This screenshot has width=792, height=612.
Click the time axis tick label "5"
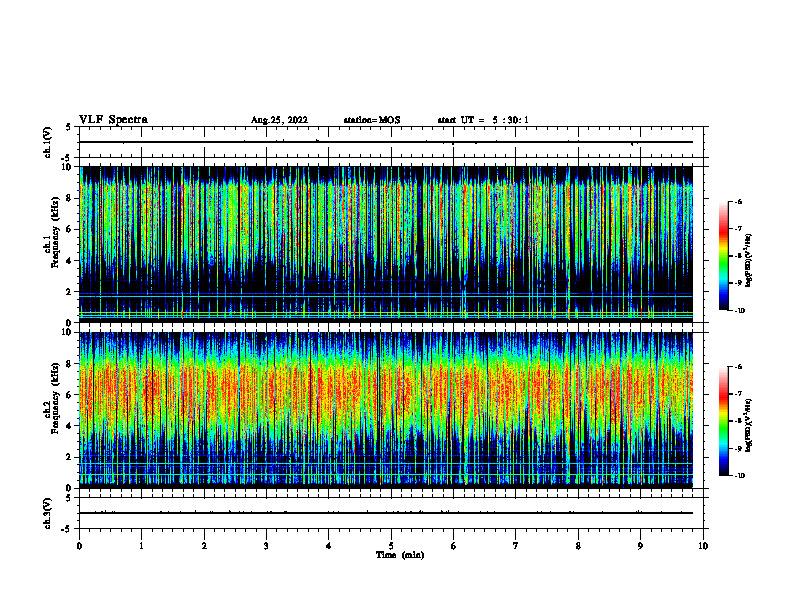click(391, 546)
